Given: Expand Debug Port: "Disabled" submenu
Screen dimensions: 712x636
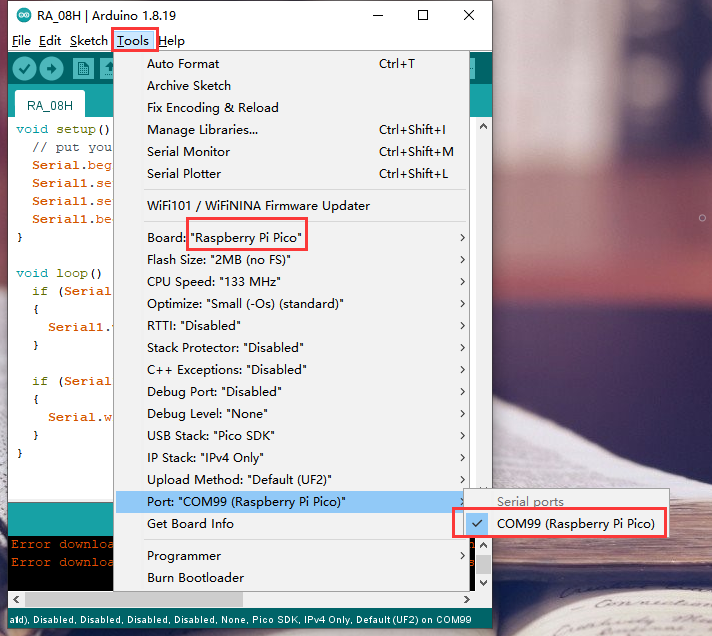Looking at the screenshot, I should [292, 392].
